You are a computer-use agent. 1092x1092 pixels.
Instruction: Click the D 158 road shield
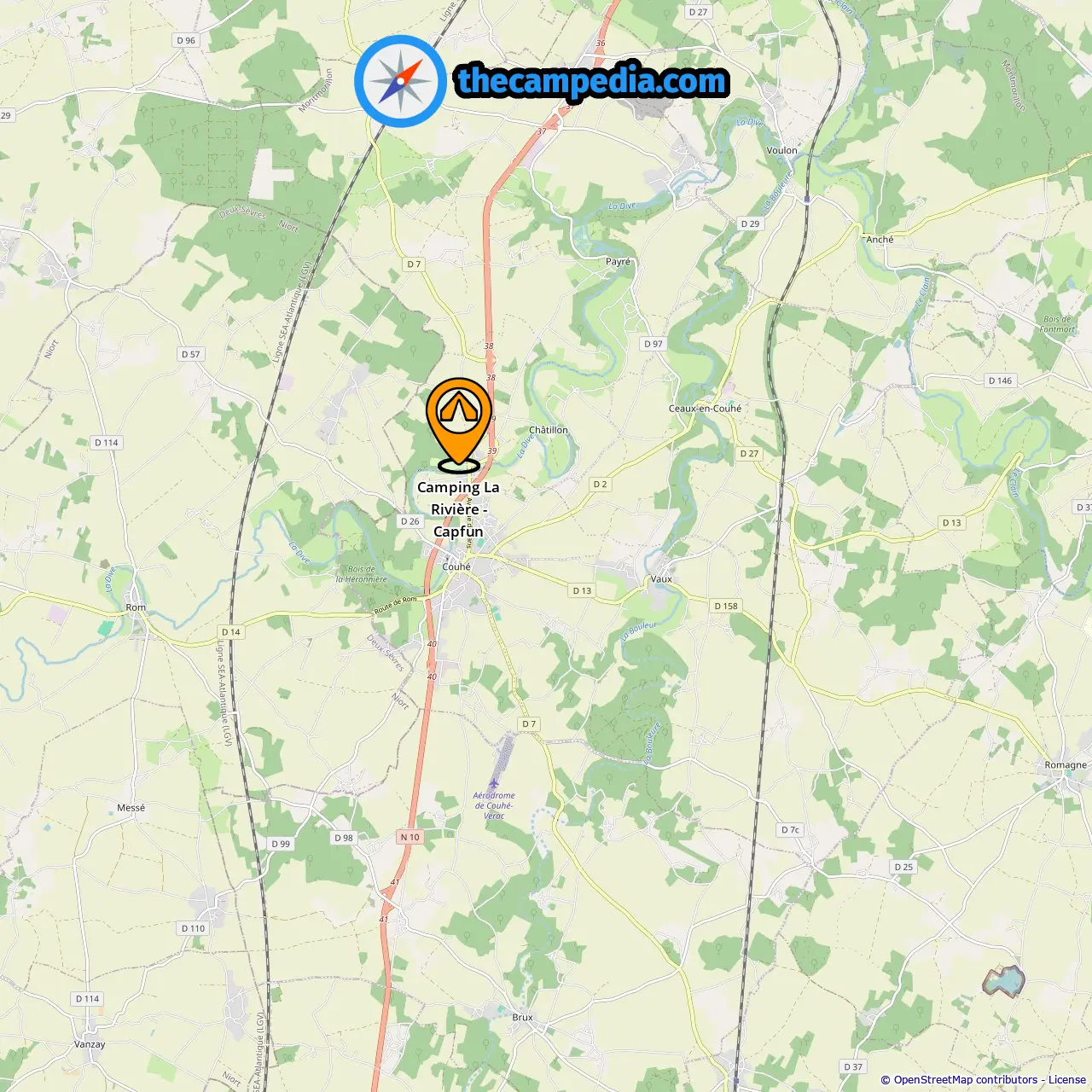click(726, 606)
